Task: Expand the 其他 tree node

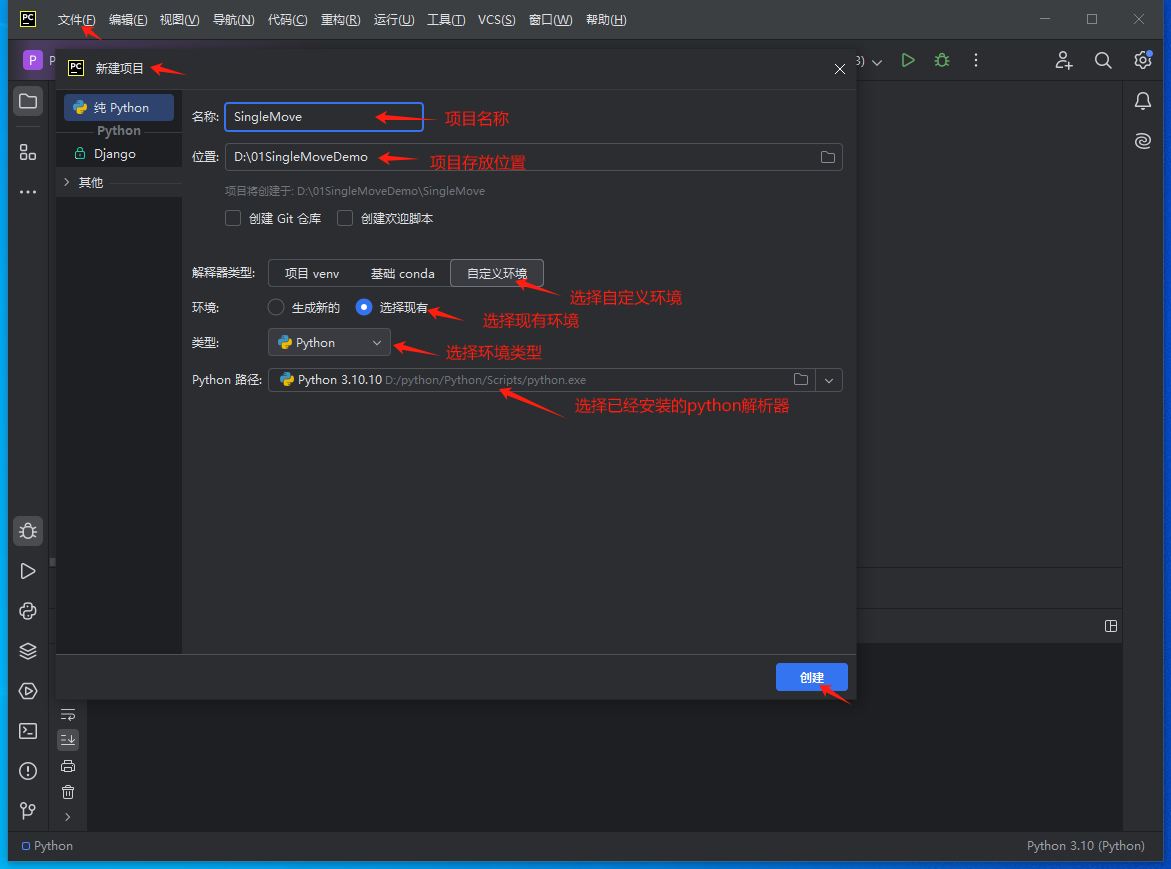Action: [x=66, y=182]
